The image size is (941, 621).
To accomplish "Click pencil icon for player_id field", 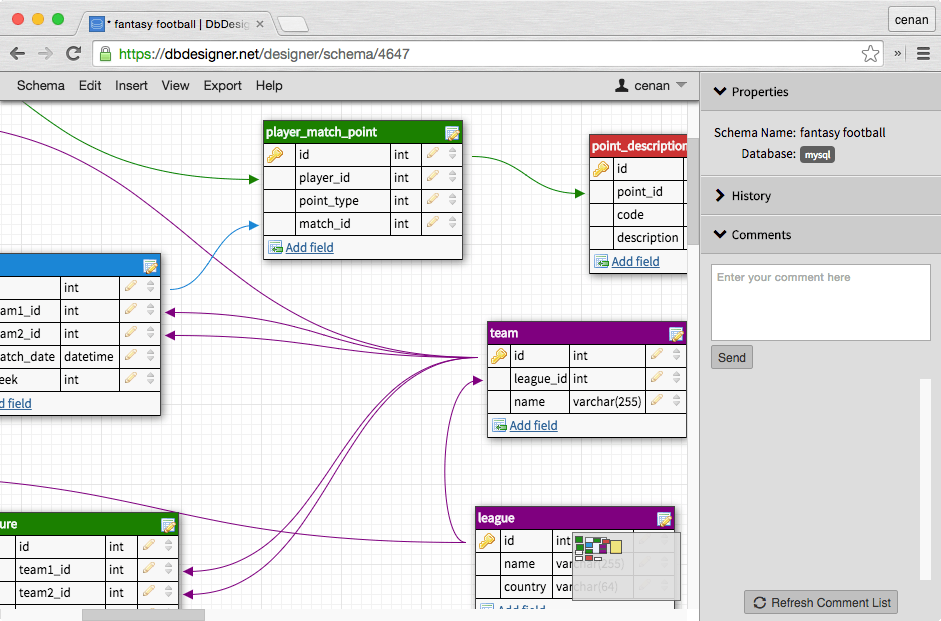I will [432, 178].
